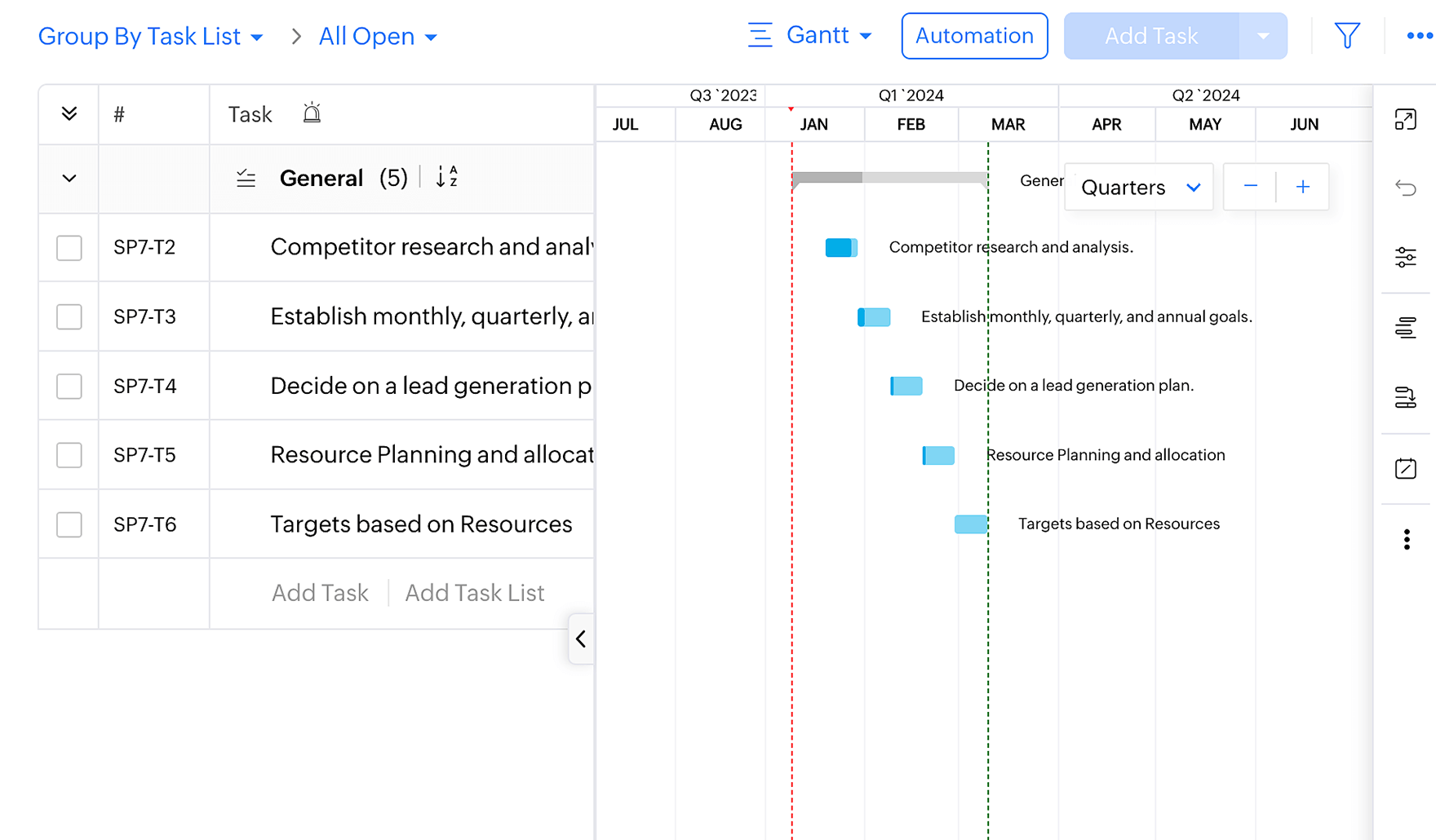Open the Gantt view switcher menu

tap(810, 36)
